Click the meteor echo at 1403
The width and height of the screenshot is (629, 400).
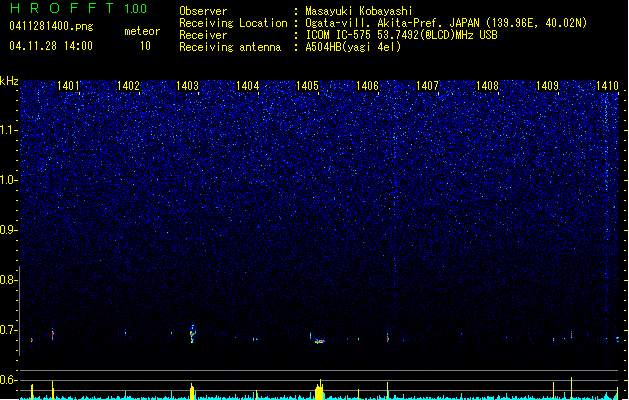(193, 334)
